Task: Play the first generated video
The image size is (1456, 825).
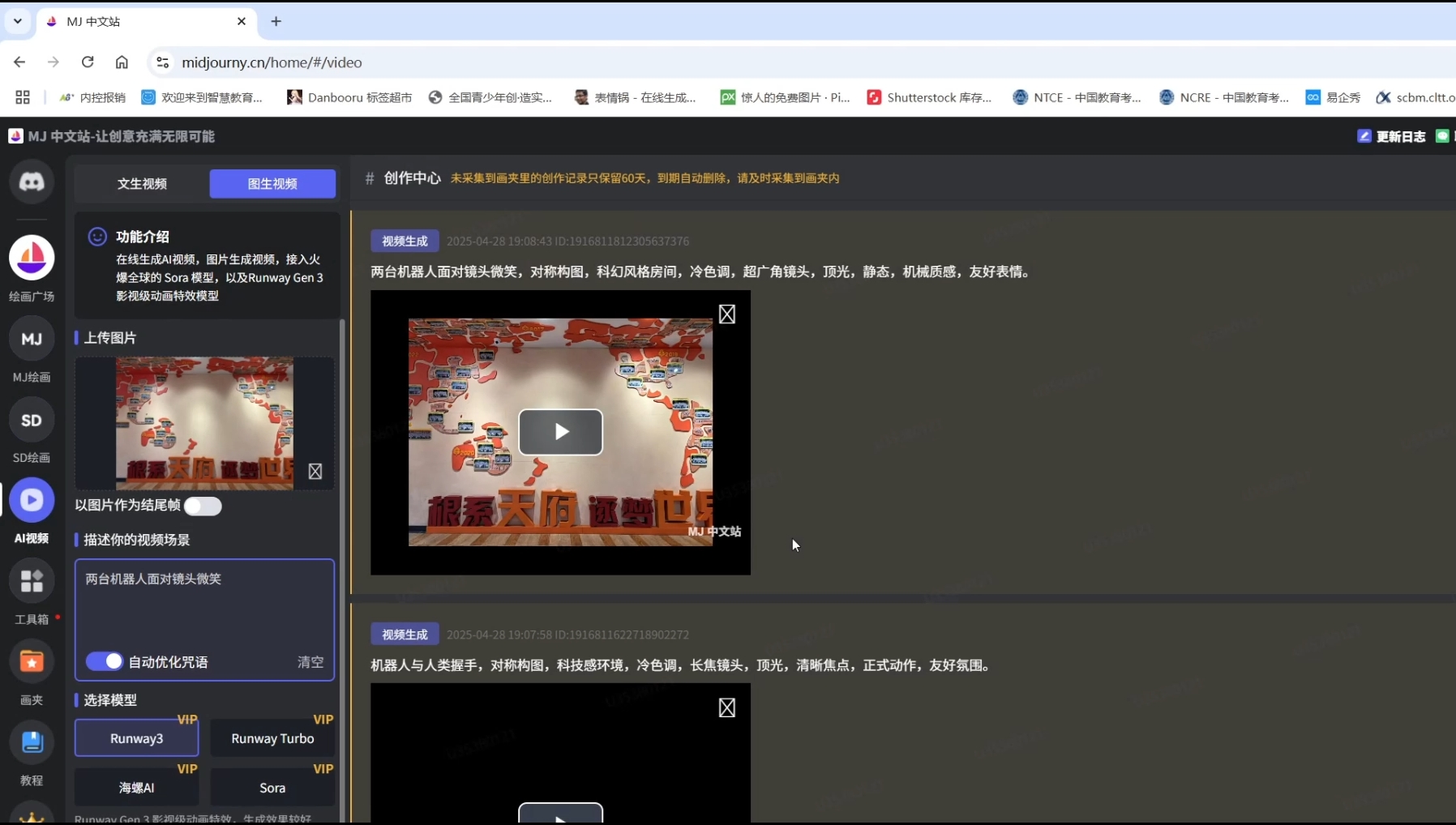Action: 561,432
